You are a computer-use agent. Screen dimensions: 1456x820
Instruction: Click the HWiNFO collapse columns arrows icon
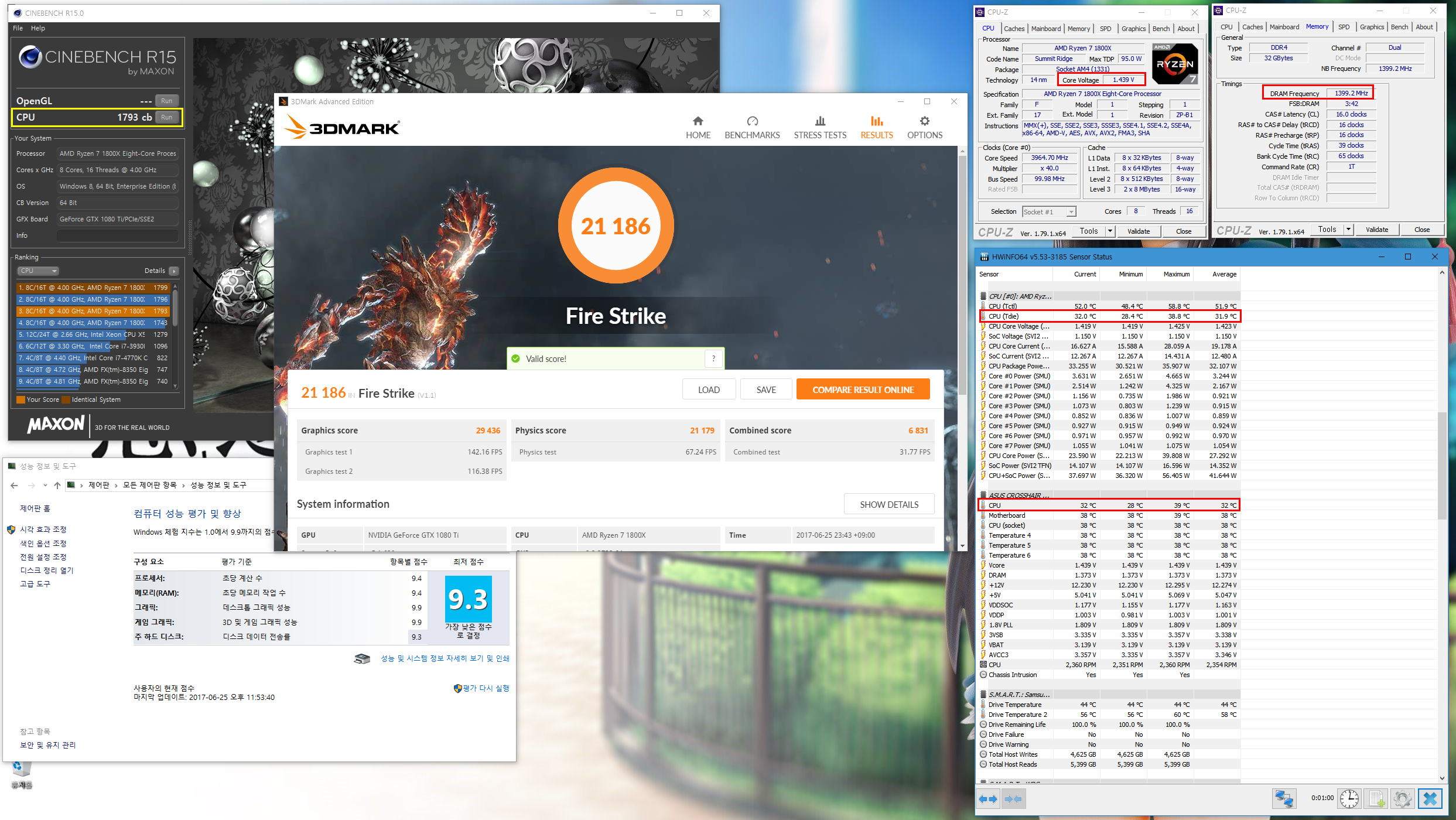click(x=1013, y=799)
